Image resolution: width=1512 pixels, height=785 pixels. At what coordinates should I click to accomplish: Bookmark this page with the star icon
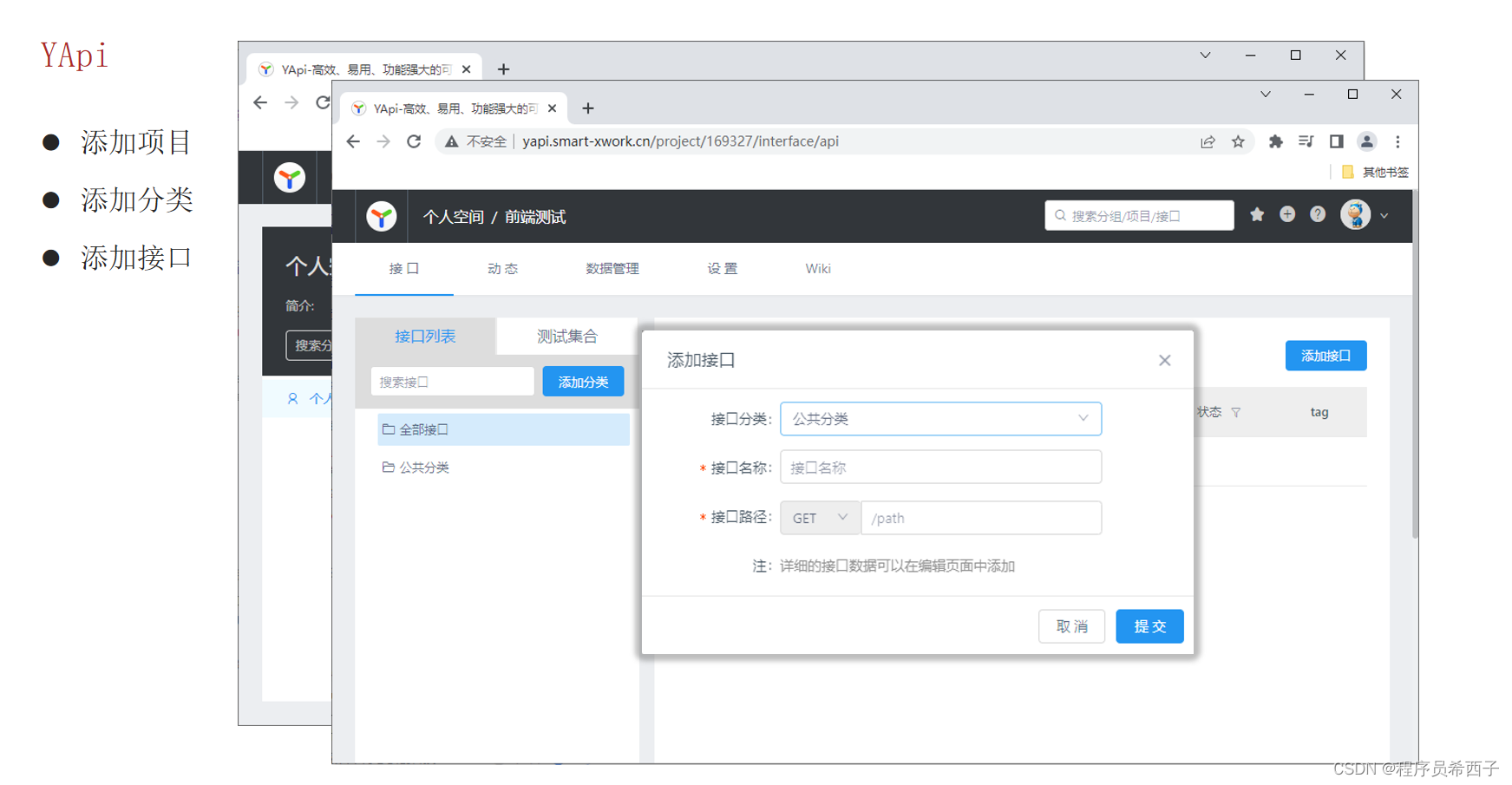coord(1238,141)
